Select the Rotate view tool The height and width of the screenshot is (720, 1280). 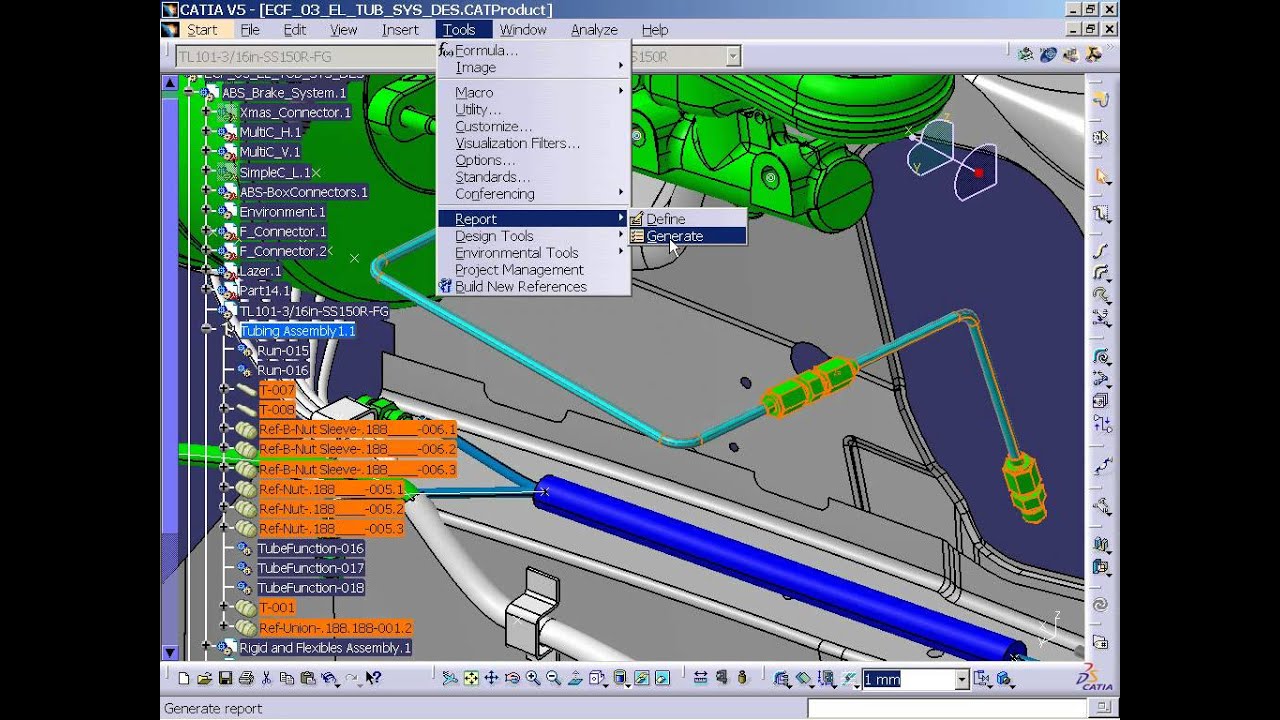point(512,678)
